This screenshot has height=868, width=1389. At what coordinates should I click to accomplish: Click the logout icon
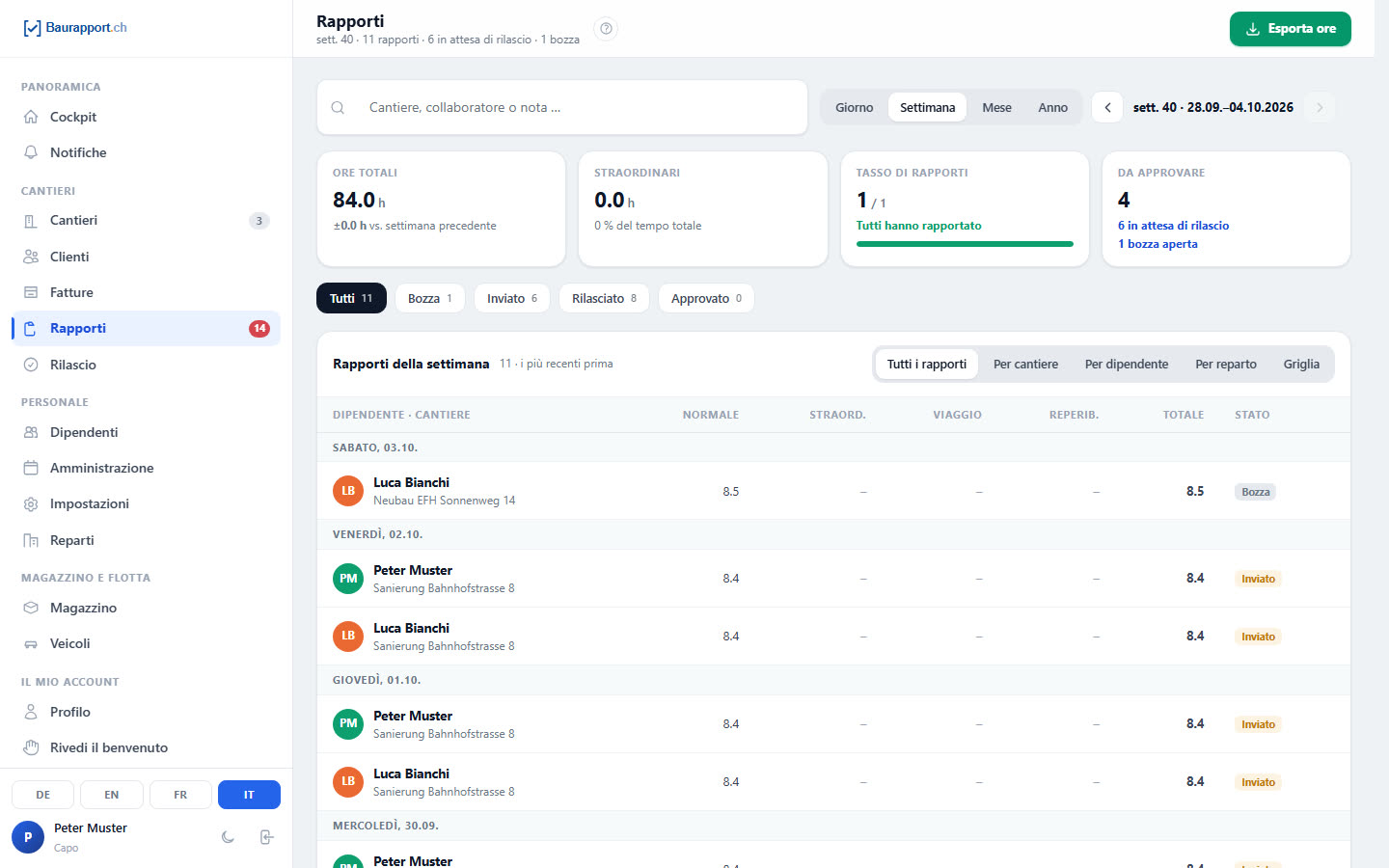267,837
